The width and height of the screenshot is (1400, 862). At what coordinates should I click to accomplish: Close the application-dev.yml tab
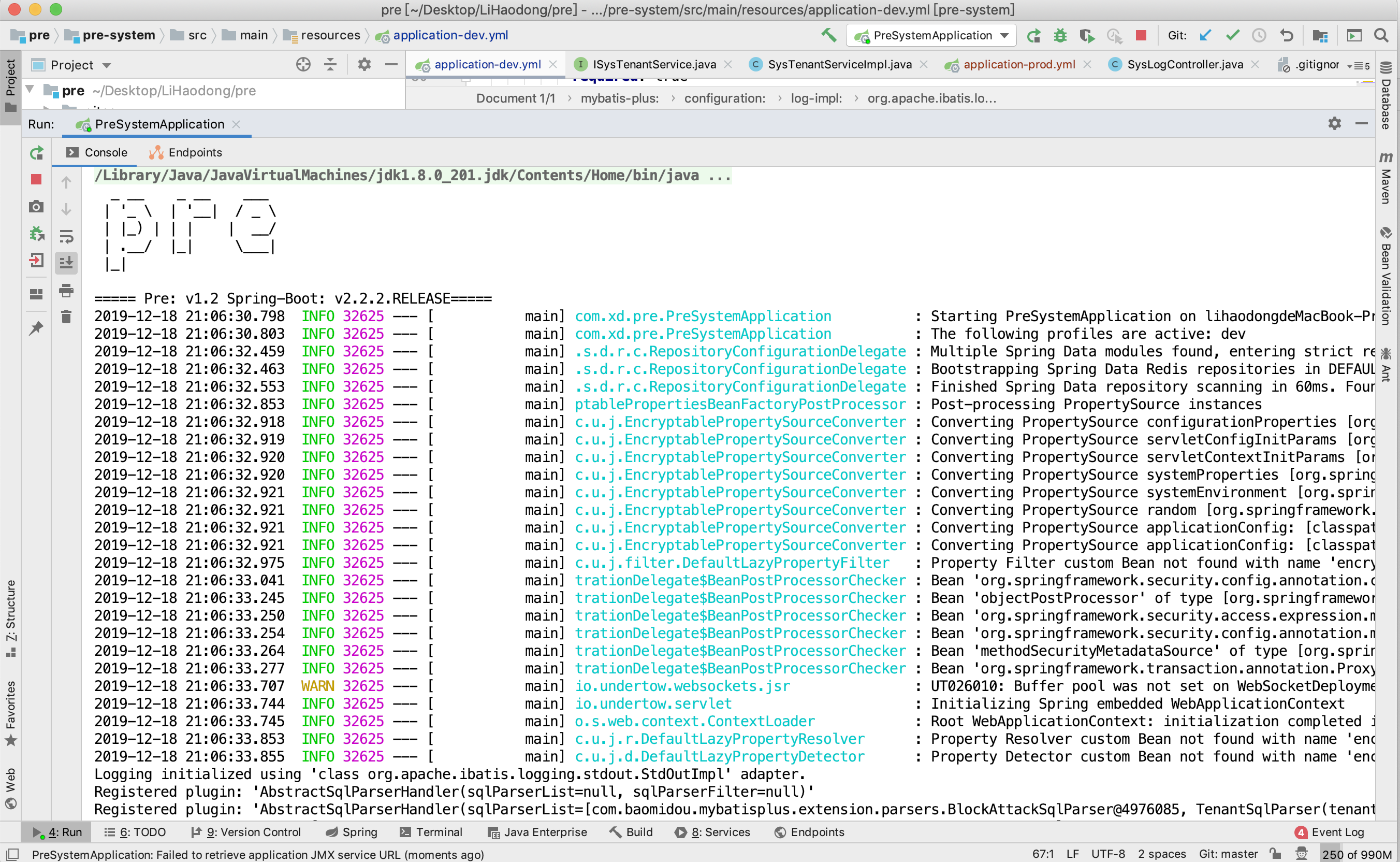[553, 64]
